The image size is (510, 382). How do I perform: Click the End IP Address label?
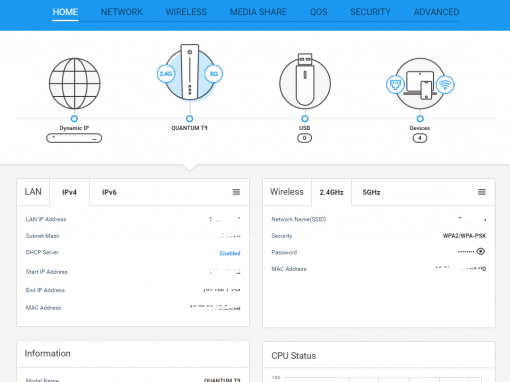[x=45, y=290]
